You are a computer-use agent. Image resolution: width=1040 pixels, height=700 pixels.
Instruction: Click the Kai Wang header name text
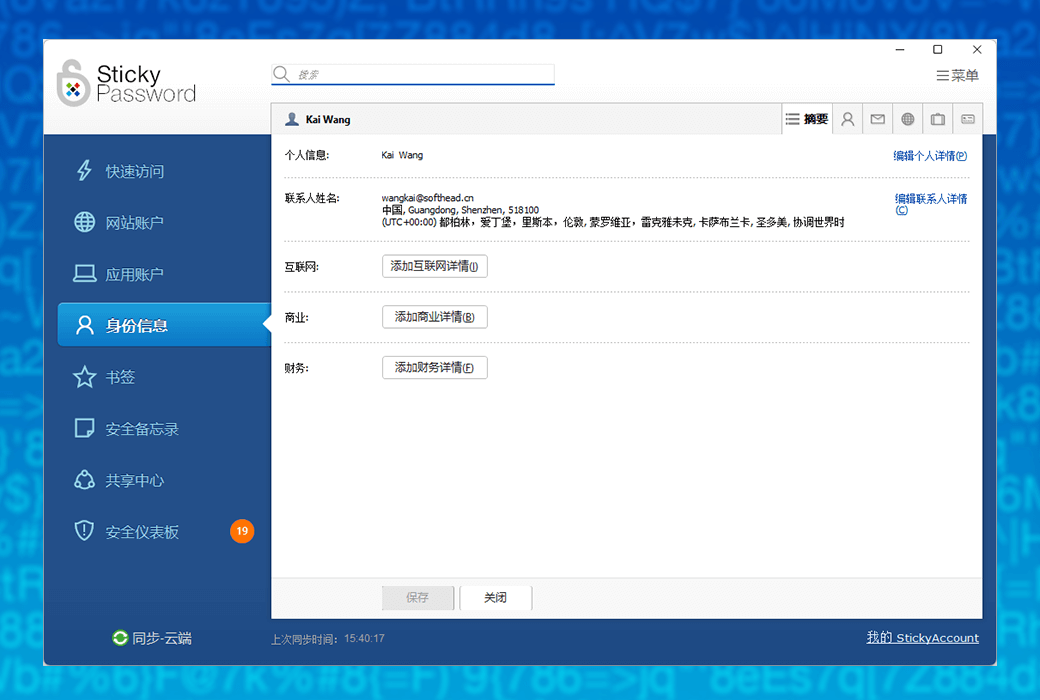pyautogui.click(x=328, y=119)
